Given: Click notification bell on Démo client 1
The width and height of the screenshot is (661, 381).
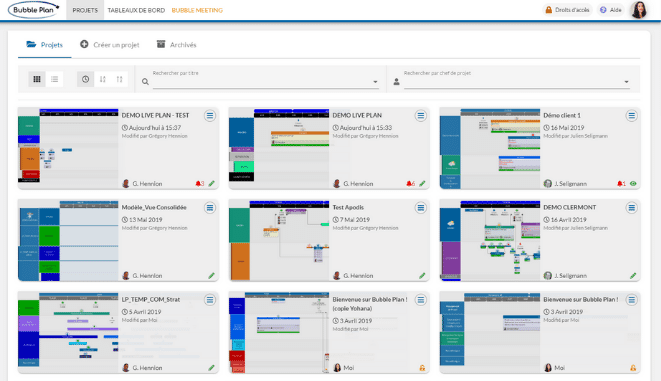Looking at the screenshot, I should [621, 184].
